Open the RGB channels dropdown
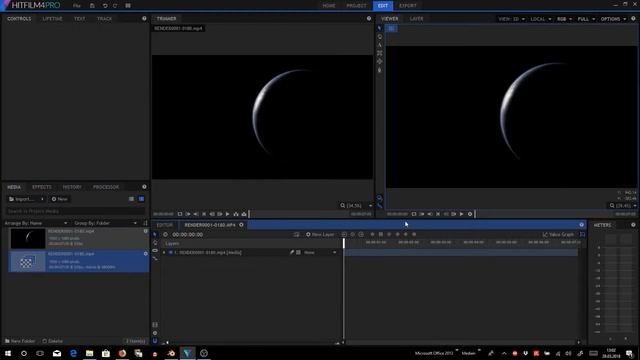This screenshot has height=360, width=640. [x=564, y=19]
